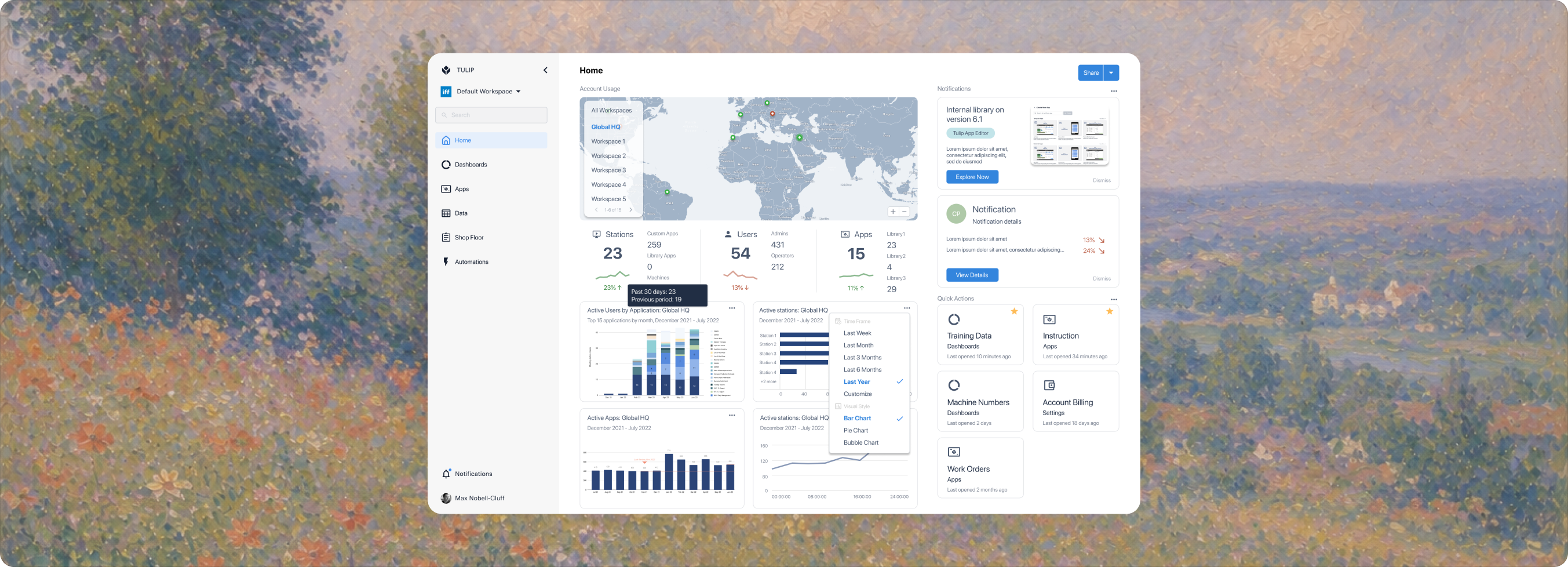1568x567 pixels.
Task: Toggle the star on Instruction card
Action: tap(1109, 311)
